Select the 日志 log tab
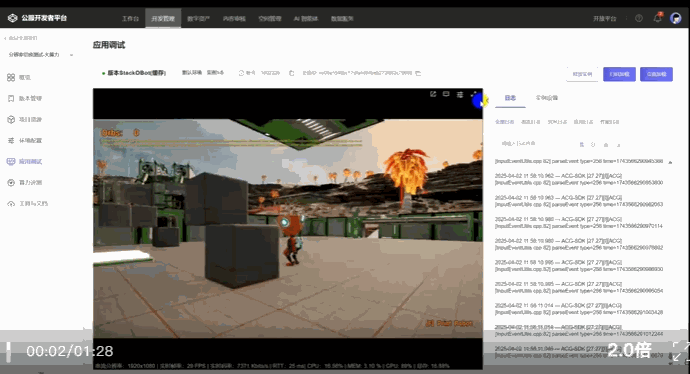The height and width of the screenshot is (374, 690). click(x=510, y=98)
